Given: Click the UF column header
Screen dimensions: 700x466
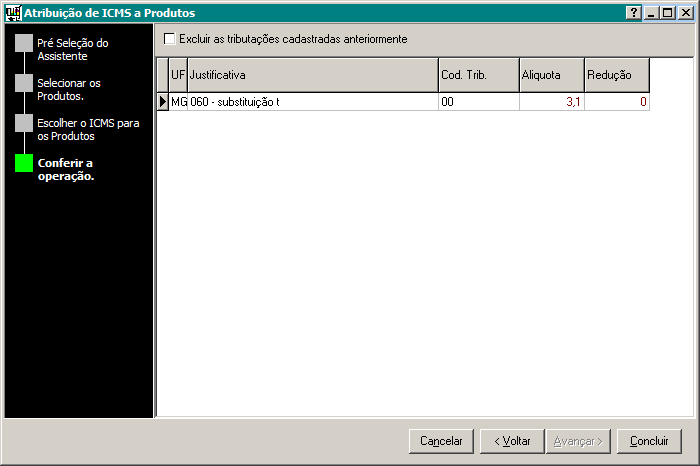Looking at the screenshot, I should 178,75.
